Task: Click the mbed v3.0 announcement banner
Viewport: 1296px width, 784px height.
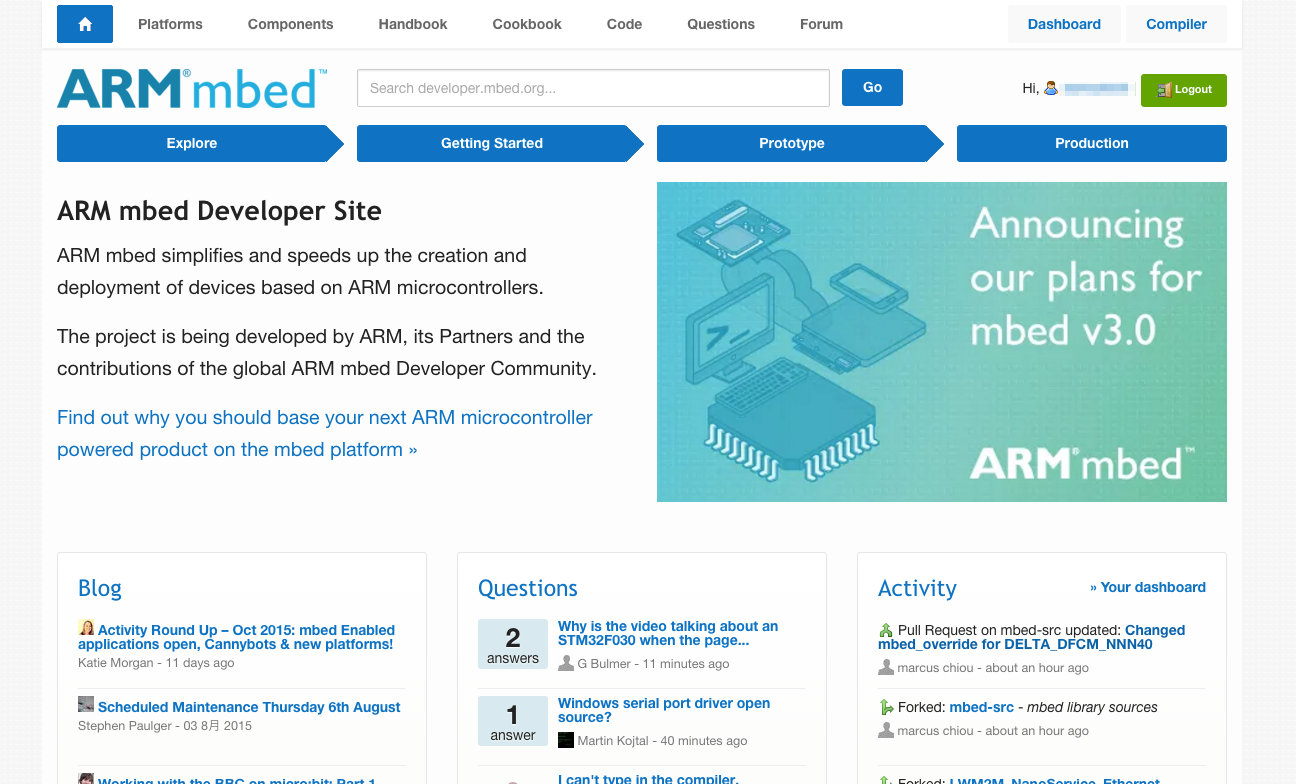Action: pyautogui.click(x=941, y=341)
